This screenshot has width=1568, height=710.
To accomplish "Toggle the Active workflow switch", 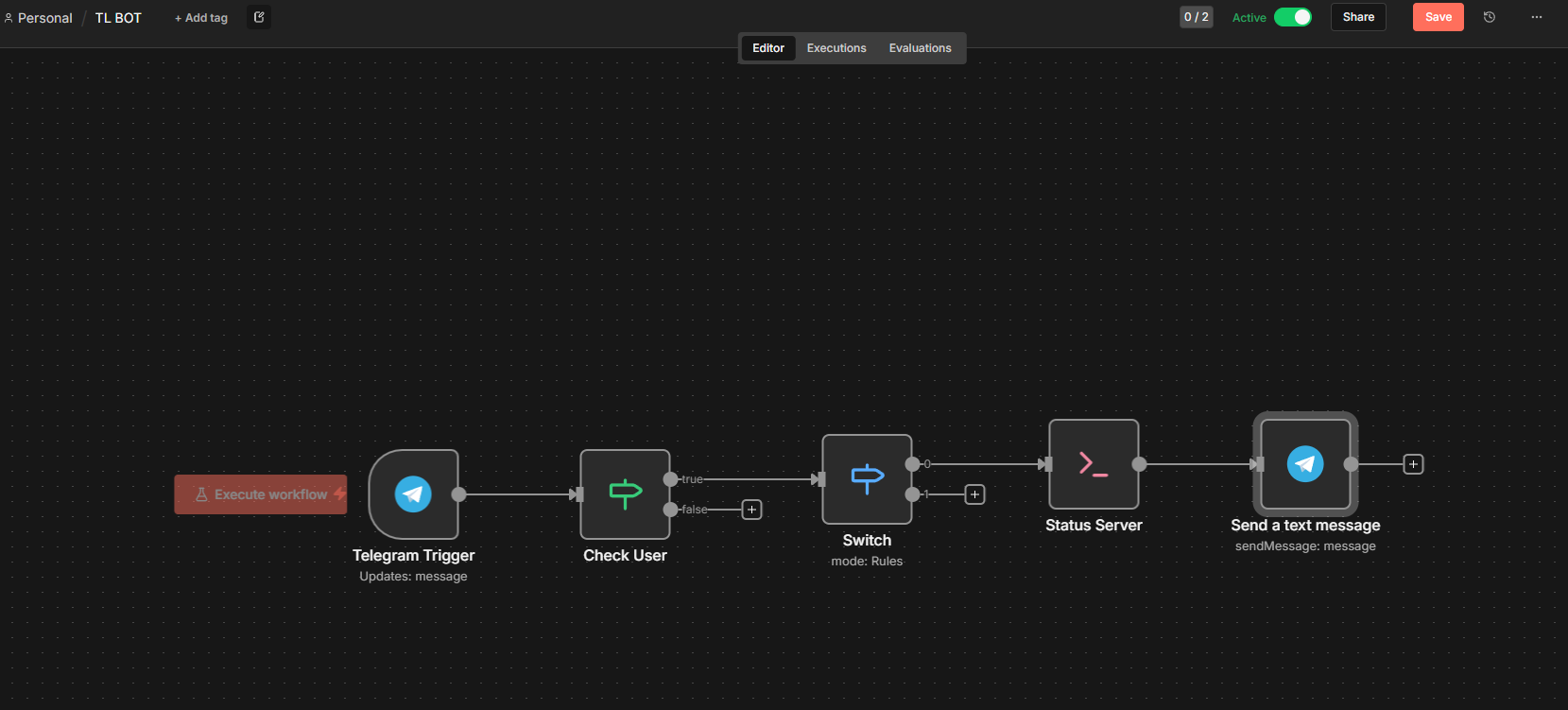I will coord(1292,17).
